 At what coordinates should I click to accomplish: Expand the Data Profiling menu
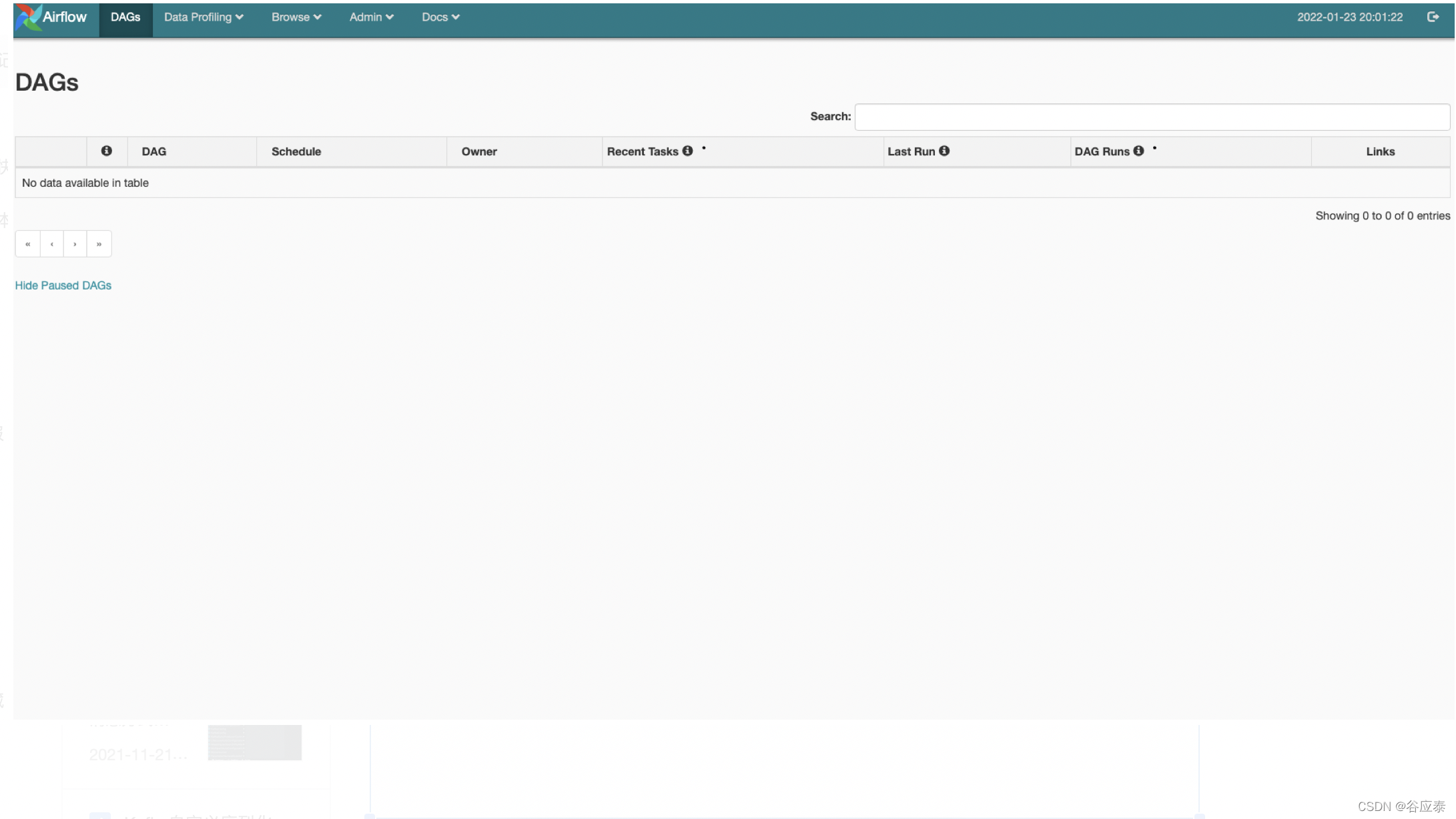tap(204, 17)
